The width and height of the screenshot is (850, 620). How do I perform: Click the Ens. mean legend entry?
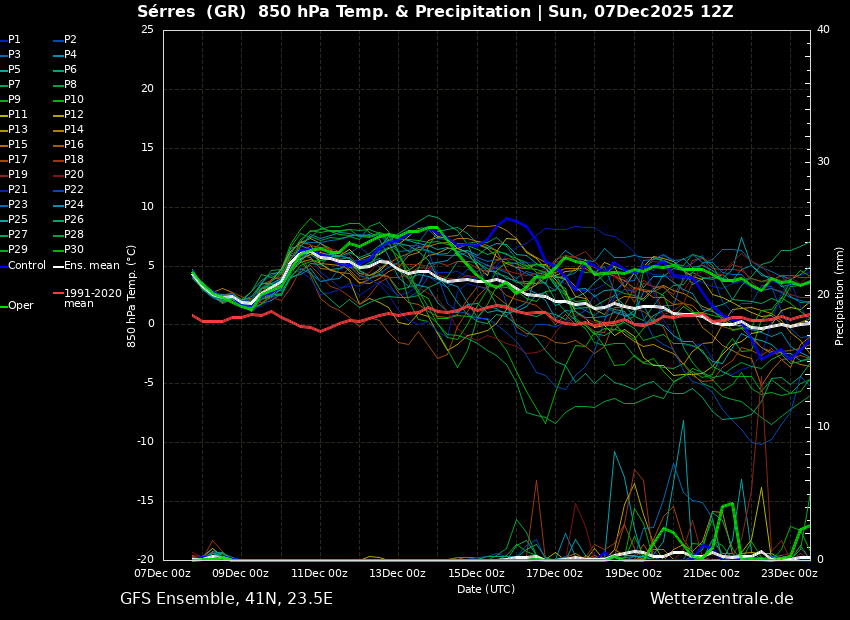[91, 265]
